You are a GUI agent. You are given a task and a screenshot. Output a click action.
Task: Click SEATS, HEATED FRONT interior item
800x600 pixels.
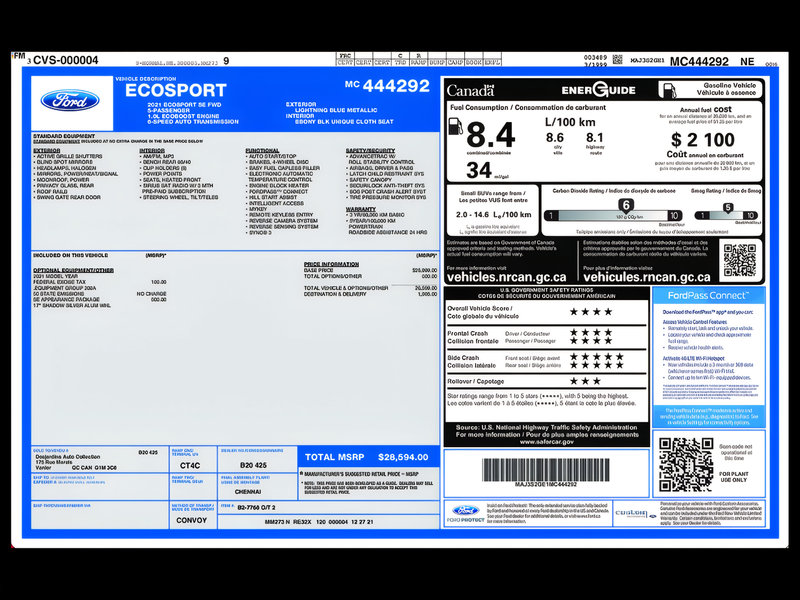pyautogui.click(x=170, y=180)
